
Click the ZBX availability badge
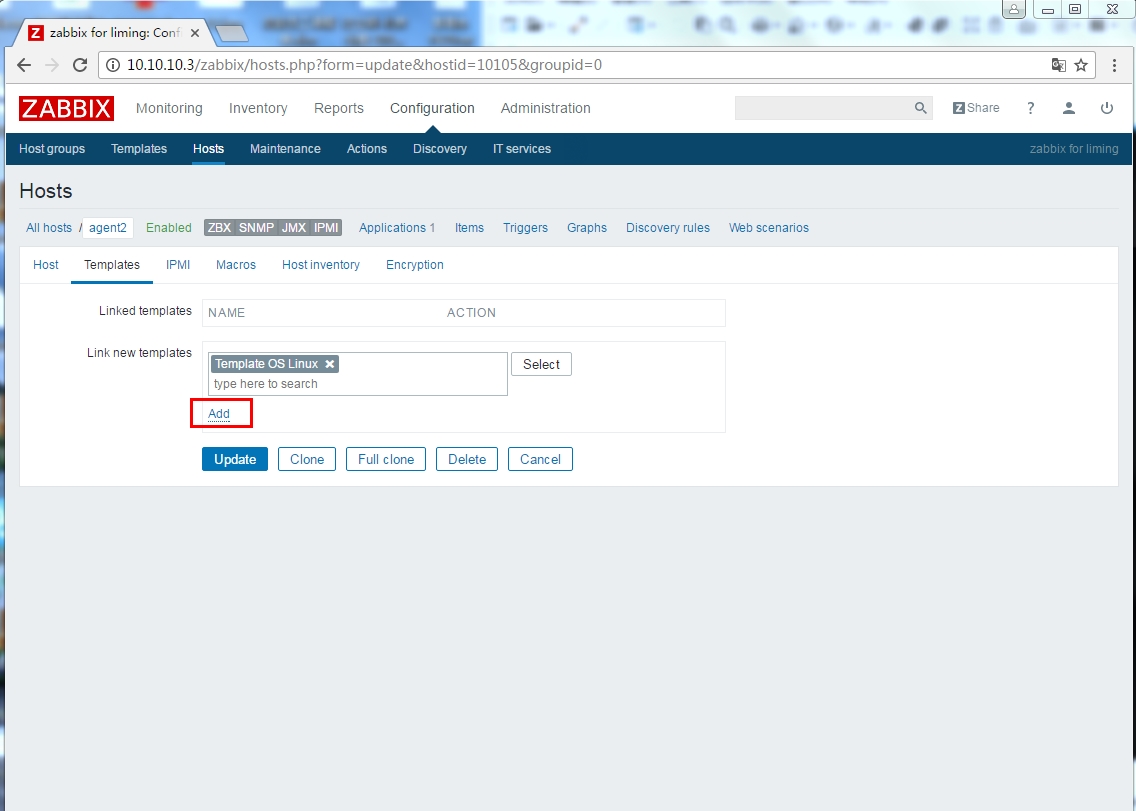coord(219,228)
